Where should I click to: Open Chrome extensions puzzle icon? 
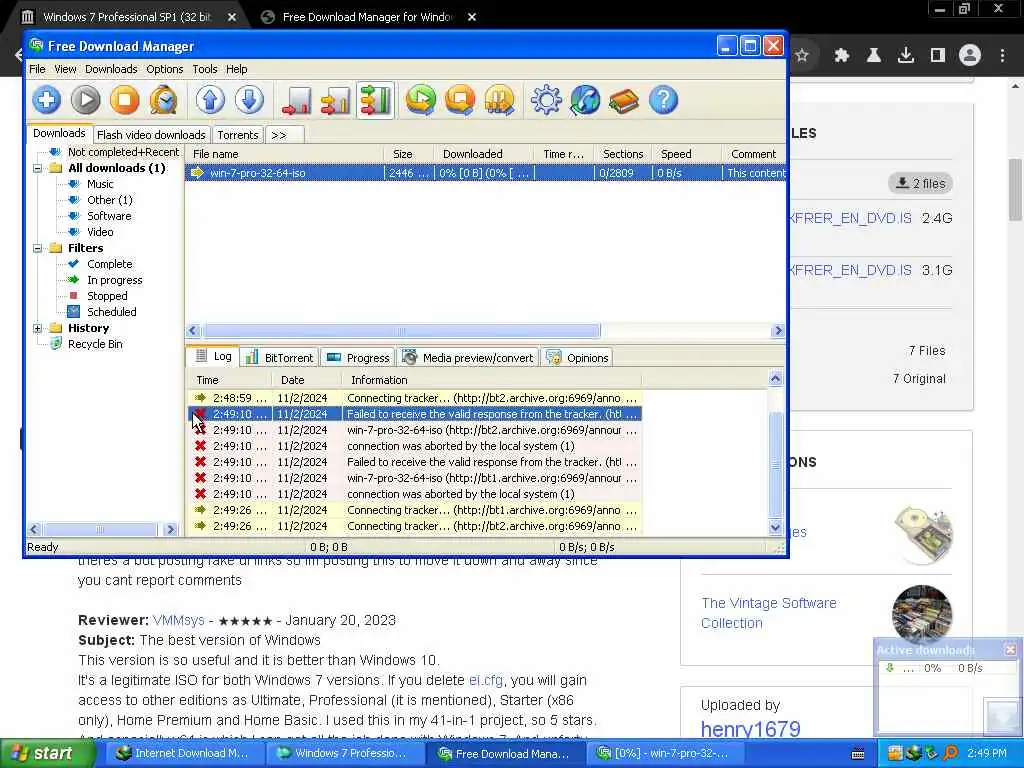(x=842, y=56)
